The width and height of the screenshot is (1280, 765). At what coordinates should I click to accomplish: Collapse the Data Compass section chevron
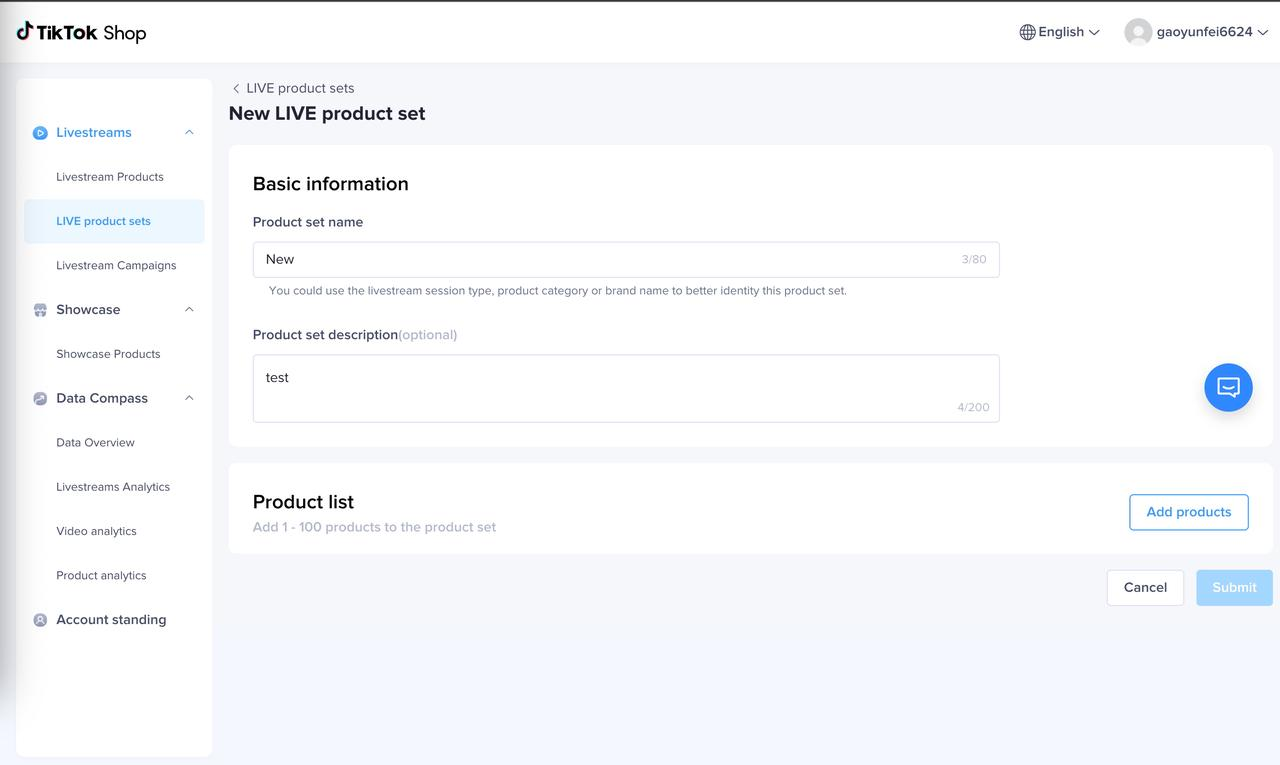189,398
